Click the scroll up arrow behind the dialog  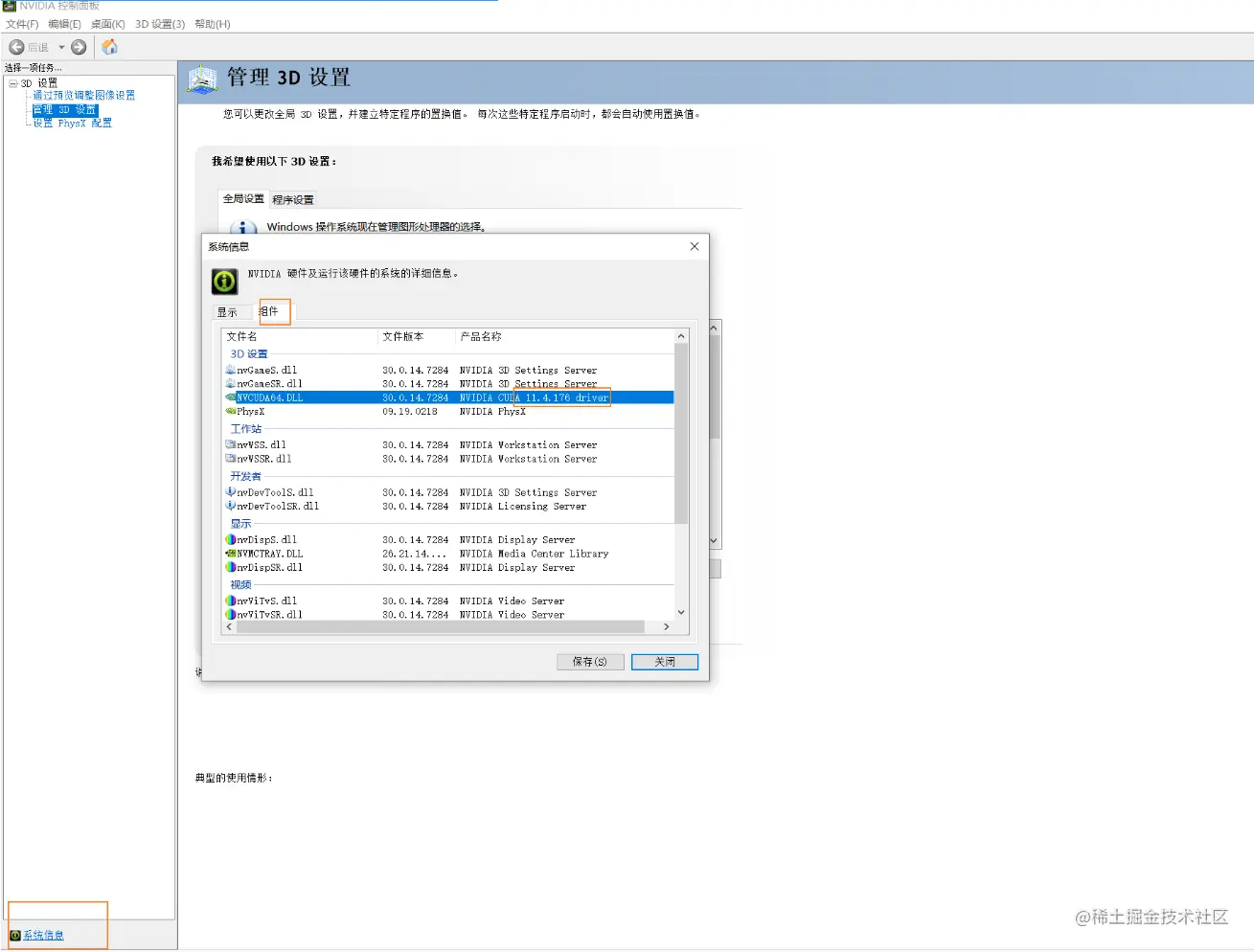[715, 328]
